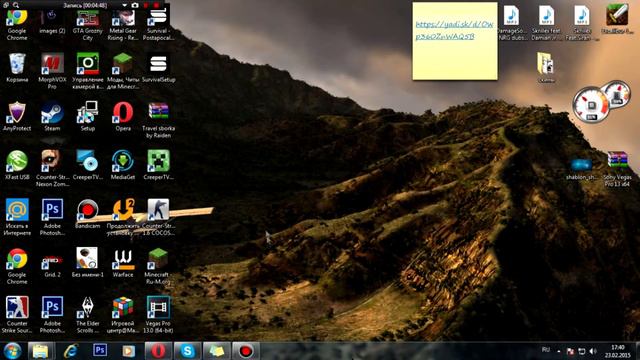
Task: Launch the MediaGet shortcut
Action: click(x=123, y=165)
